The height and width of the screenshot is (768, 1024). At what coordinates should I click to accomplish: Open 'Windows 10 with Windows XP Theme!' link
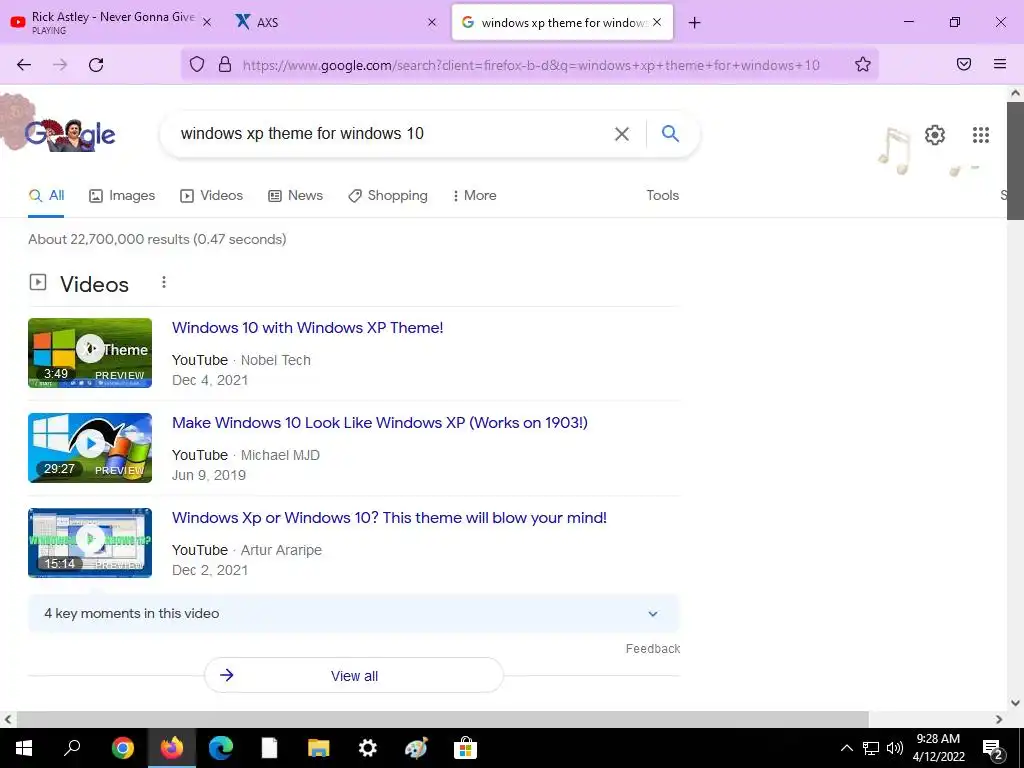(308, 327)
